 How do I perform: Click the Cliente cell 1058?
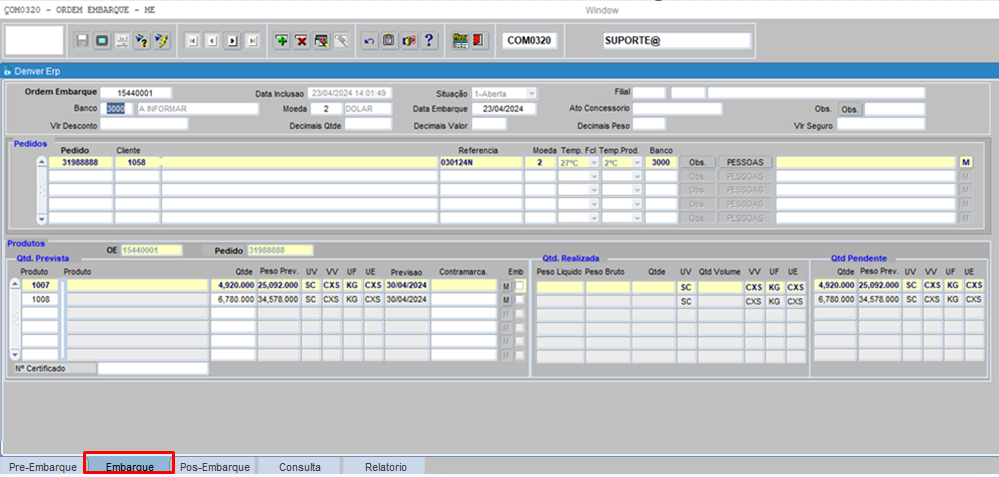(x=137, y=162)
